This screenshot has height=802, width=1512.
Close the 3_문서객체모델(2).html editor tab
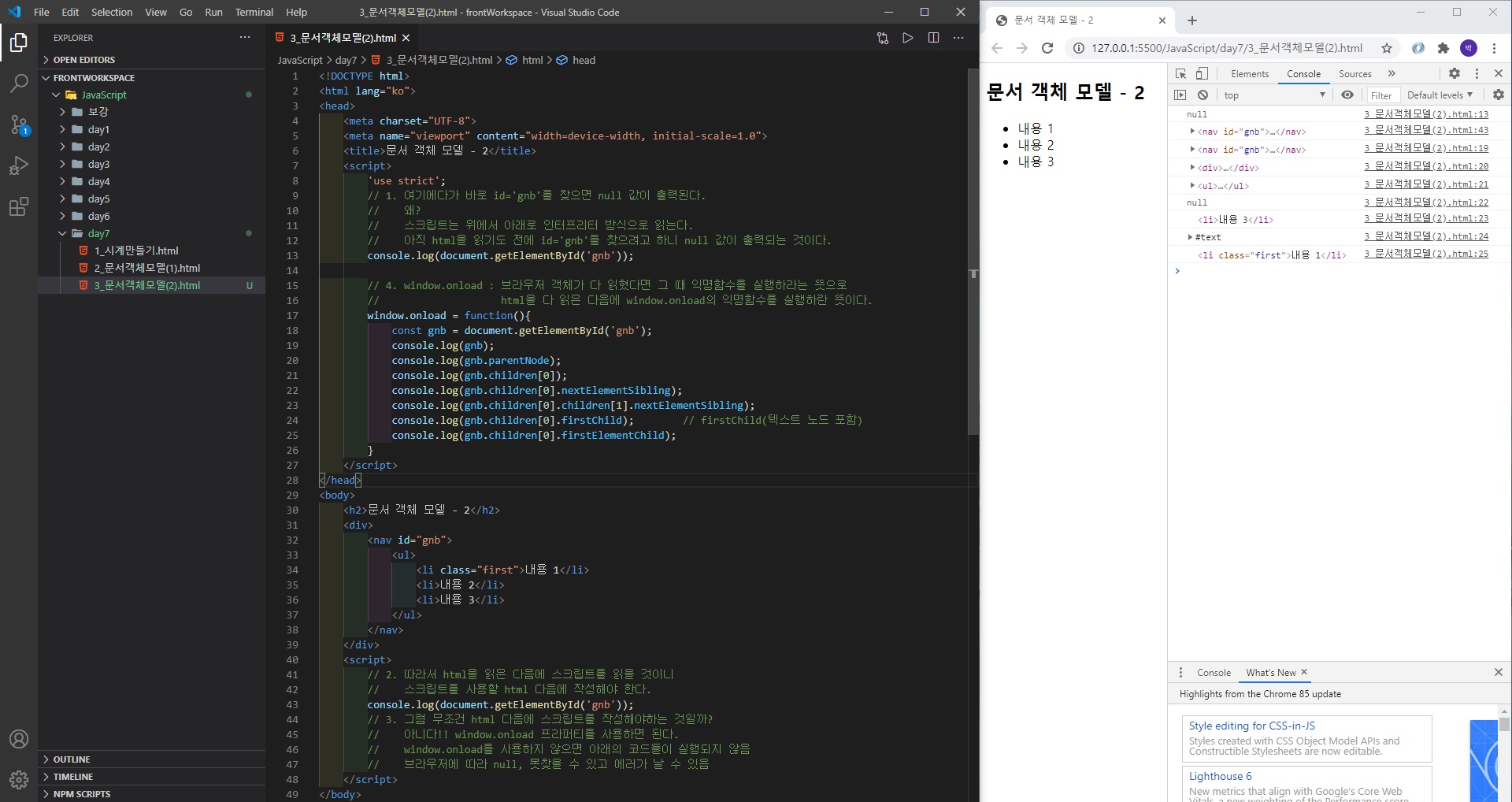tap(406, 38)
